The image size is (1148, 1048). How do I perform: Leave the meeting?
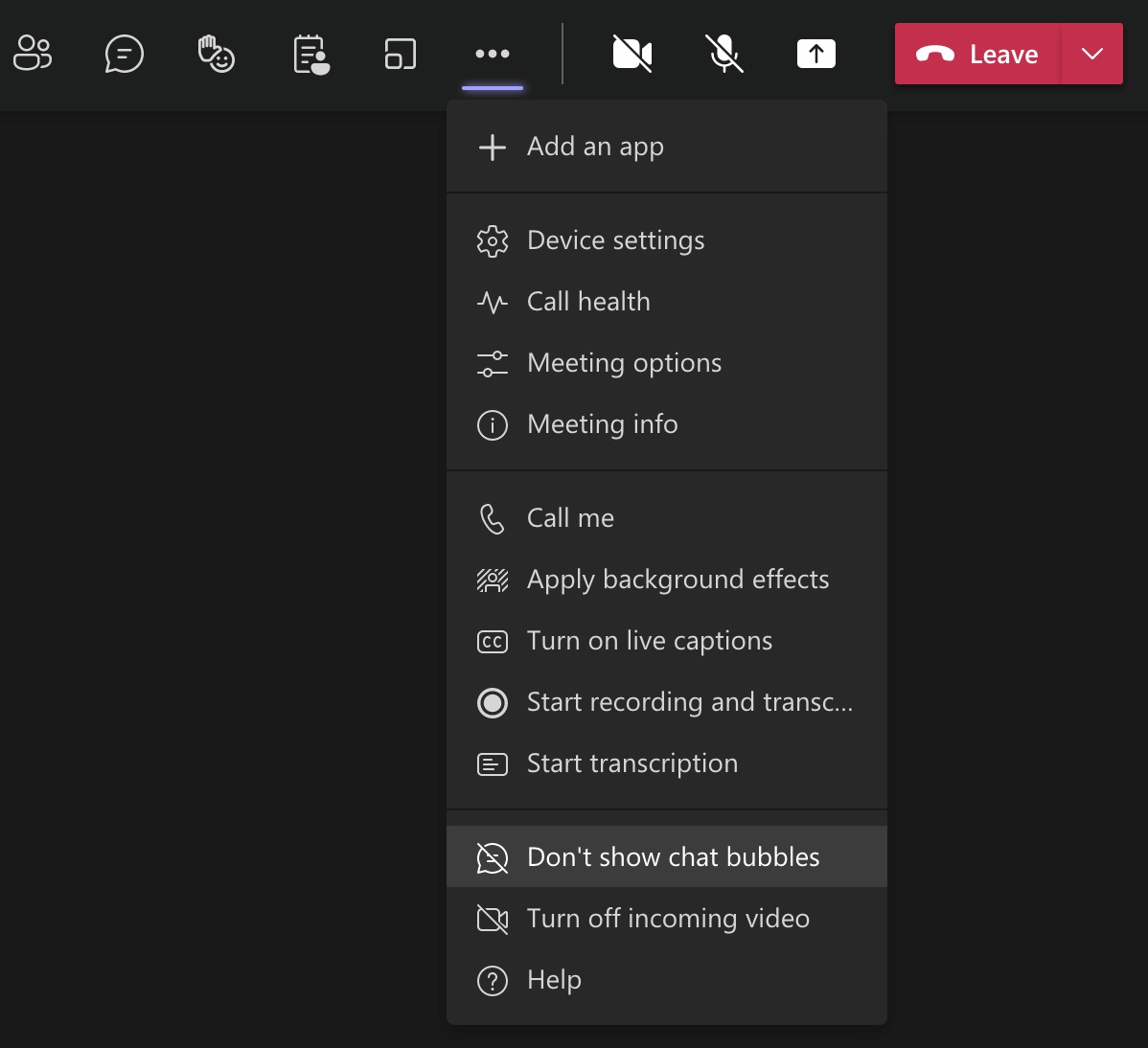click(x=977, y=54)
